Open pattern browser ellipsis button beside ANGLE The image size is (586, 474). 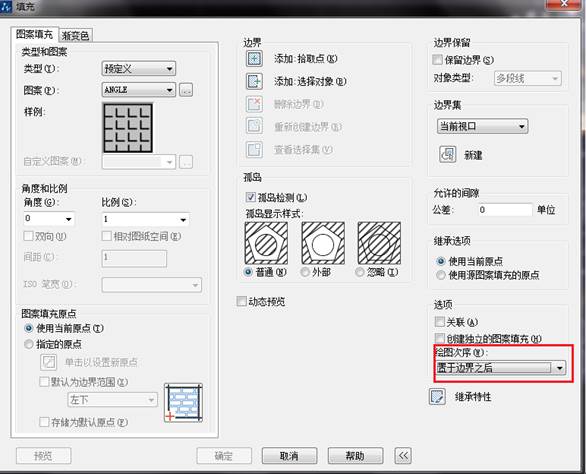[x=186, y=90]
